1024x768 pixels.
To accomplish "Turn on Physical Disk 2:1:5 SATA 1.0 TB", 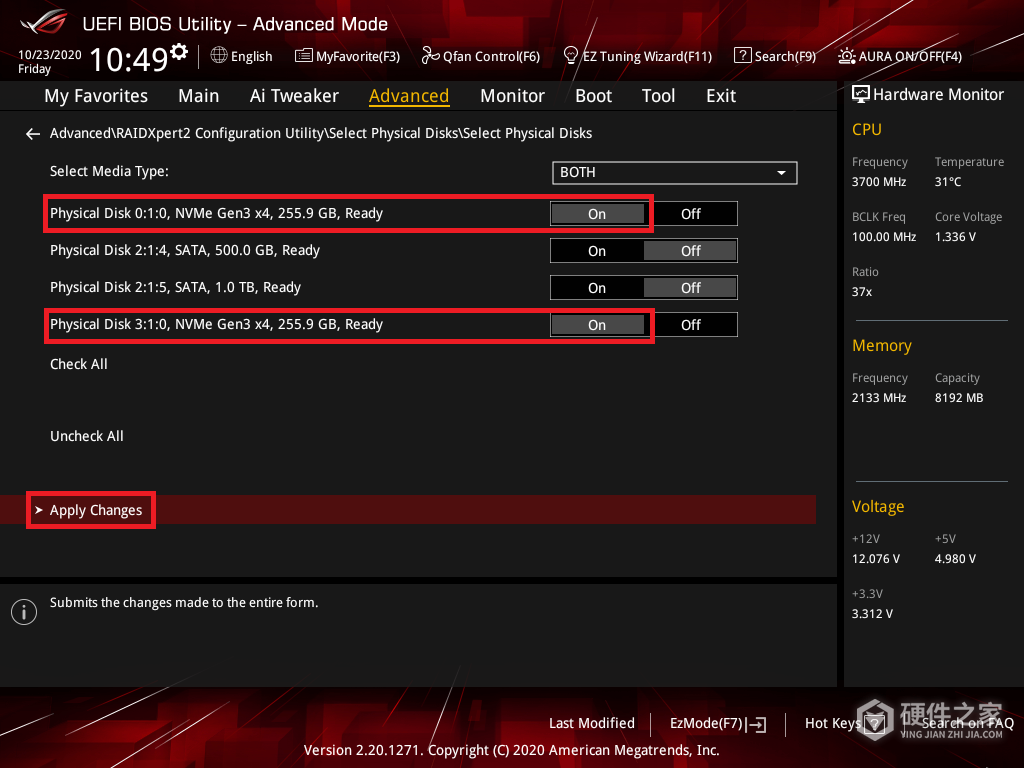I will pos(597,288).
